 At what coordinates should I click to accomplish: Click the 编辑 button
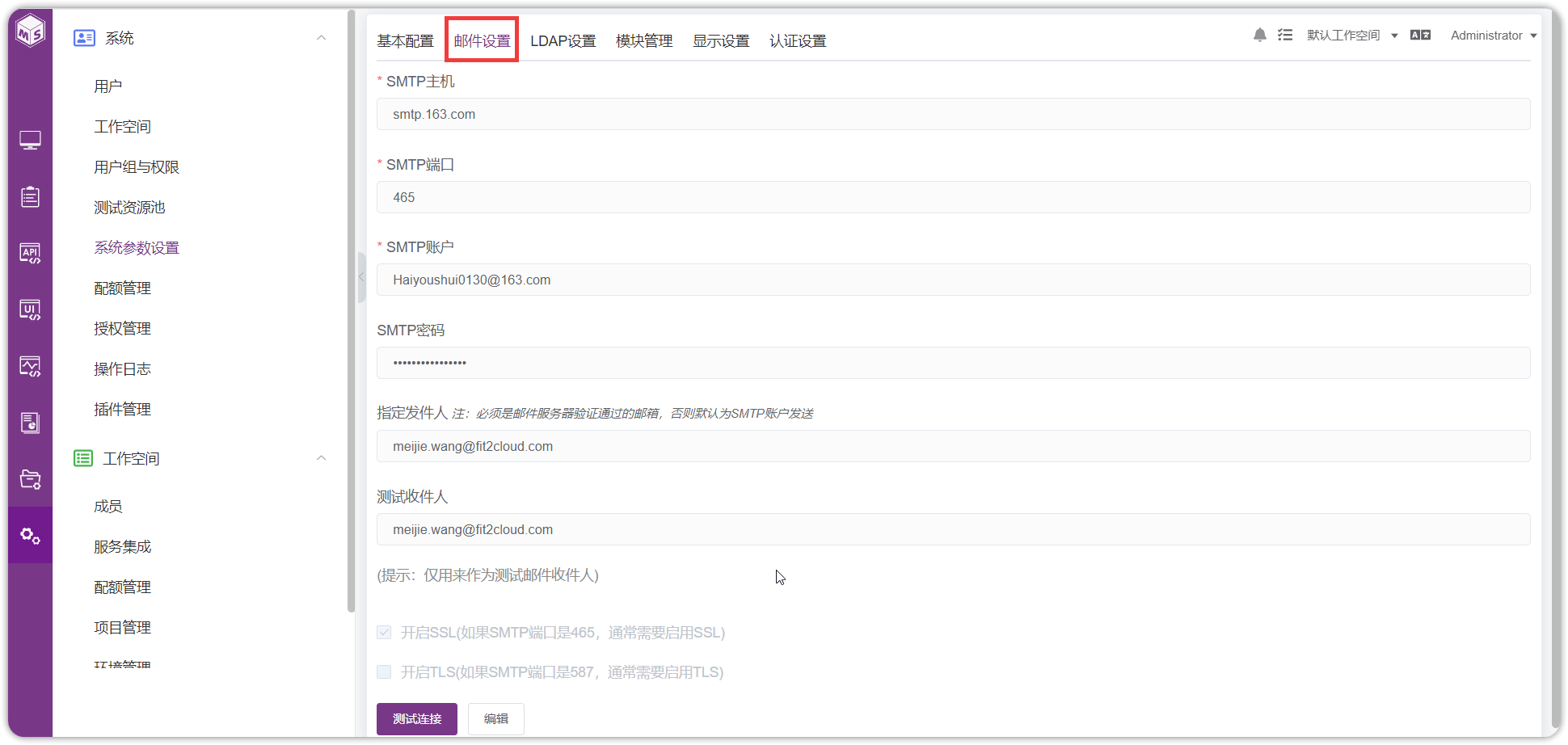click(x=496, y=718)
